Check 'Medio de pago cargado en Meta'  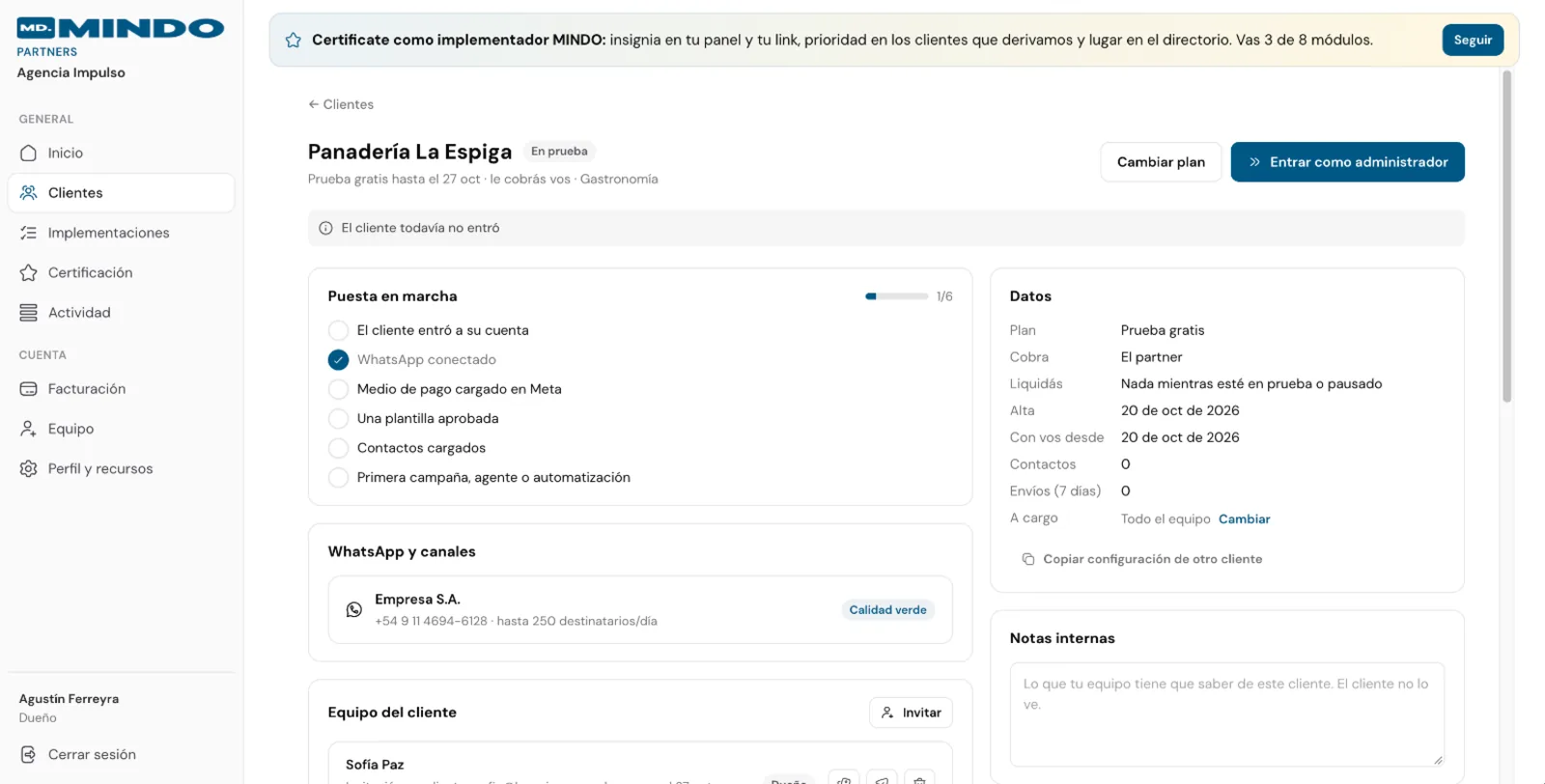click(338, 389)
